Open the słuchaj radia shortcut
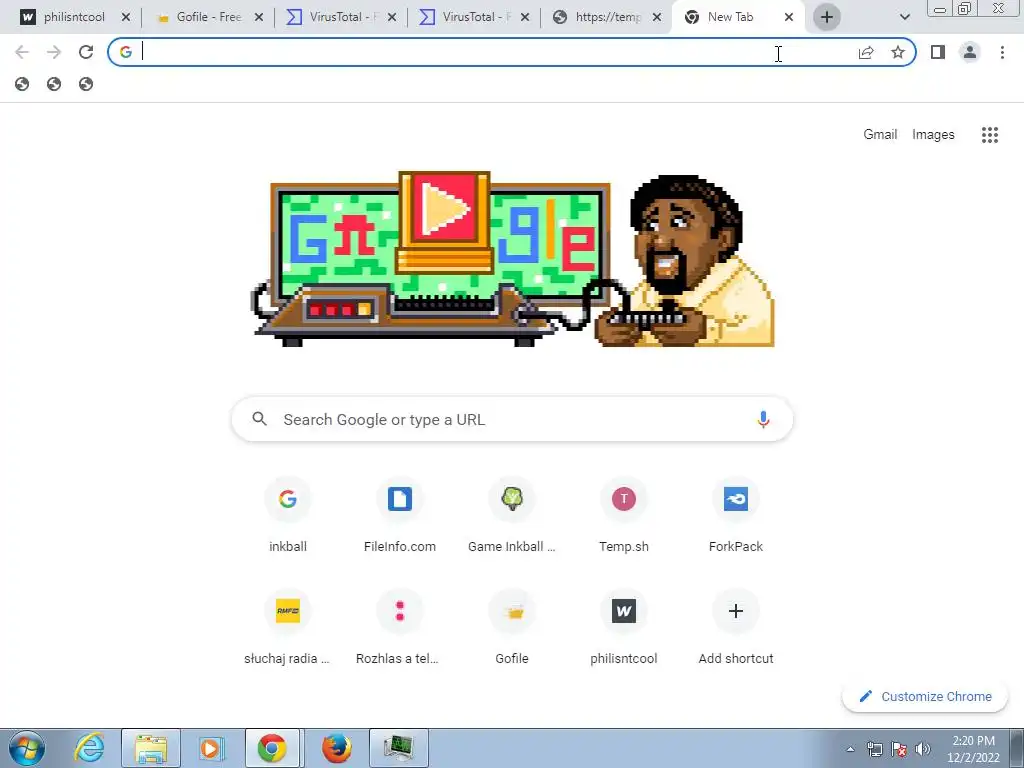1024x768 pixels. tap(288, 628)
